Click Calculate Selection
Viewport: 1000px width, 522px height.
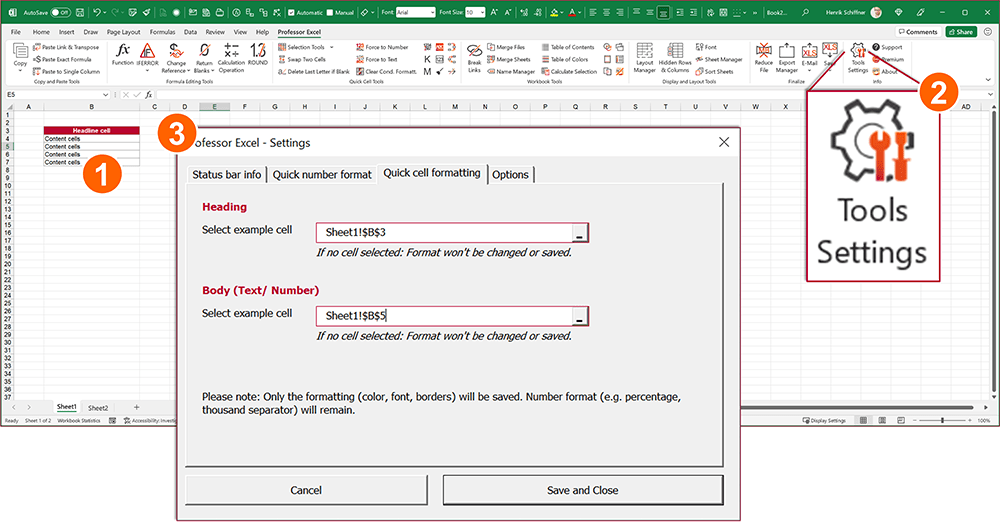pyautogui.click(x=569, y=71)
